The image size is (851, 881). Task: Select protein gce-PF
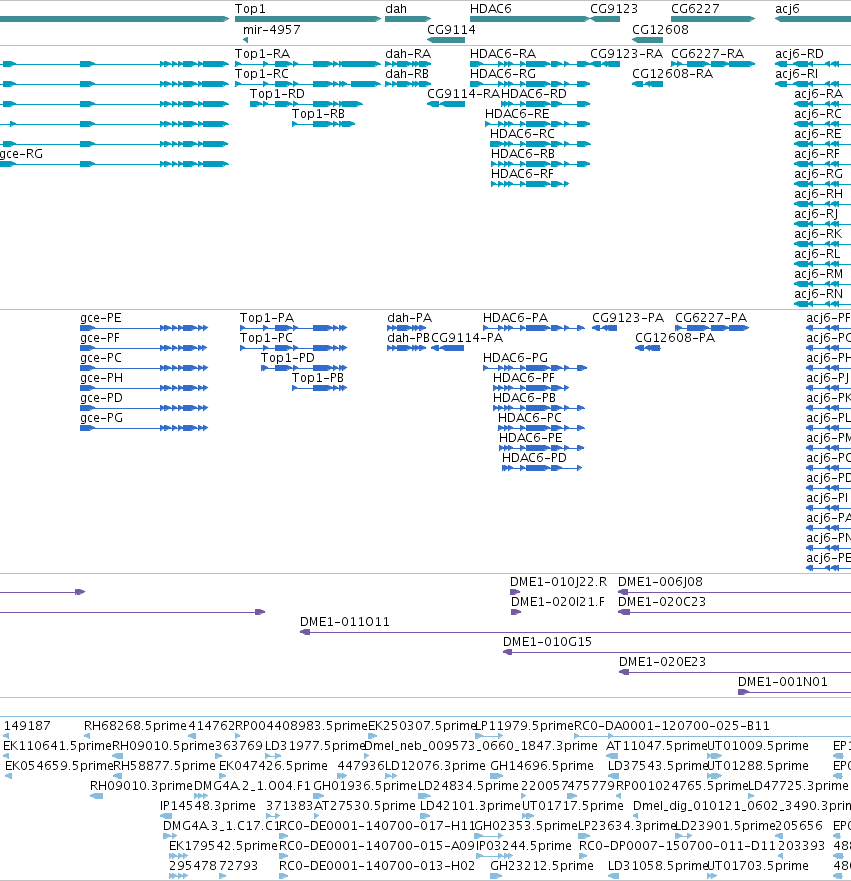pyautogui.click(x=144, y=348)
